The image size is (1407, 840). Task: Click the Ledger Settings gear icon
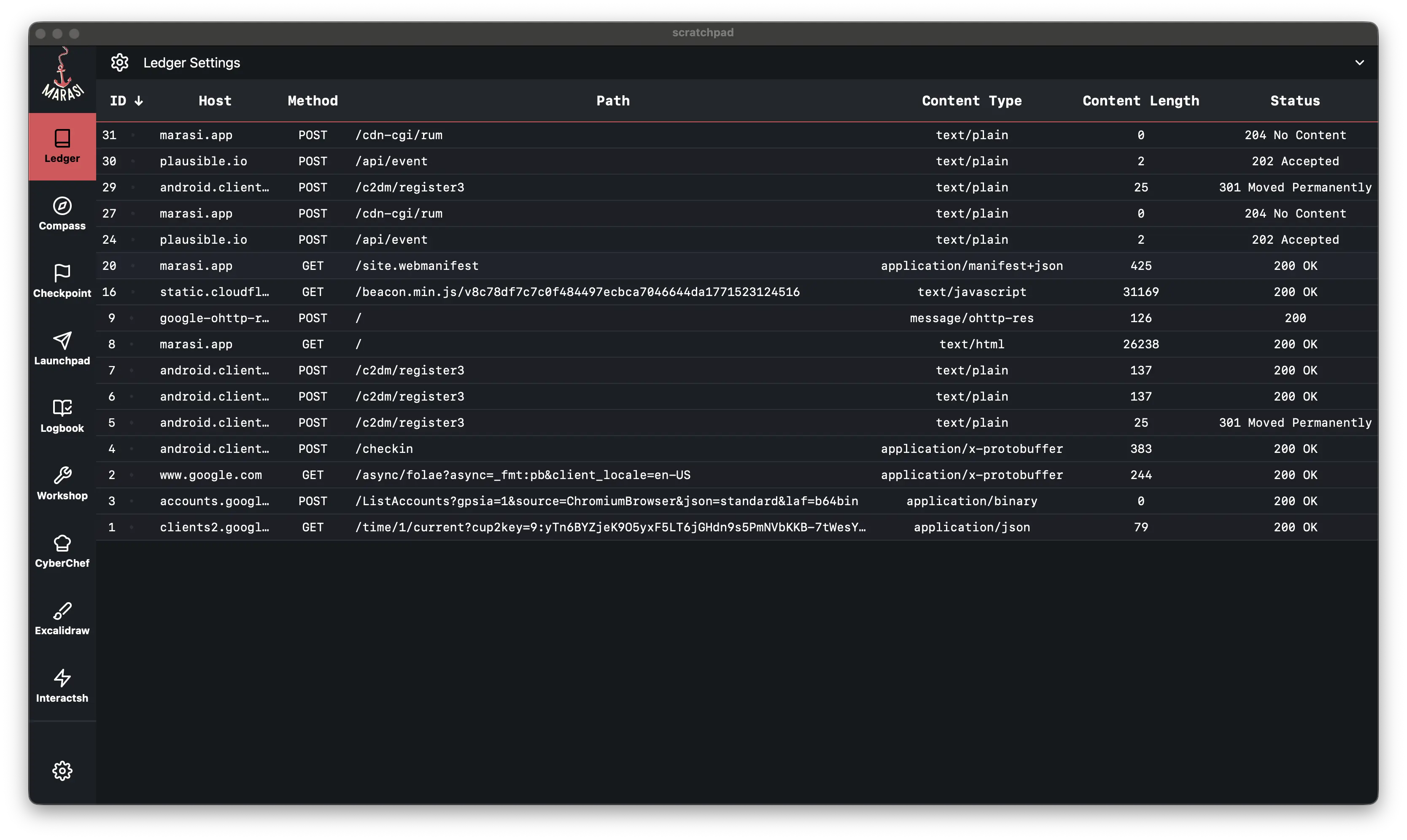coord(120,62)
